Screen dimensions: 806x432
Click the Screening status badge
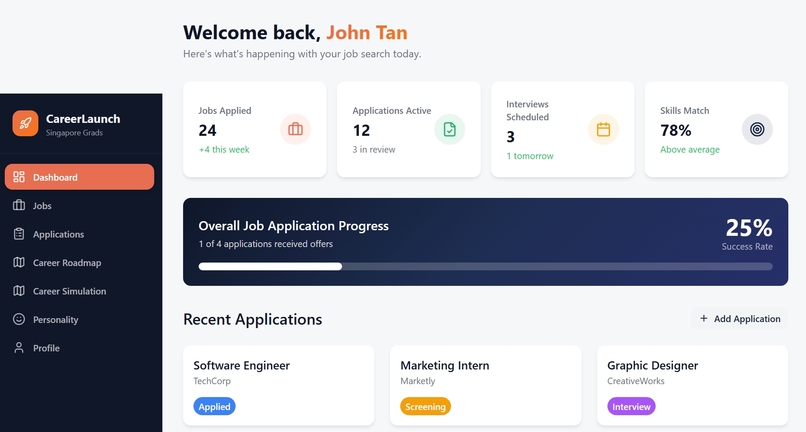pyautogui.click(x=425, y=406)
